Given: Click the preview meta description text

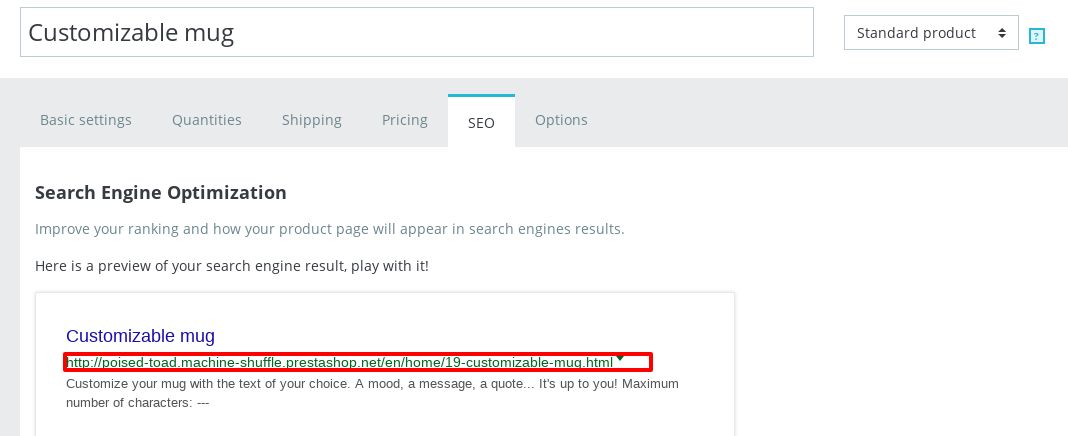Looking at the screenshot, I should [x=372, y=384].
